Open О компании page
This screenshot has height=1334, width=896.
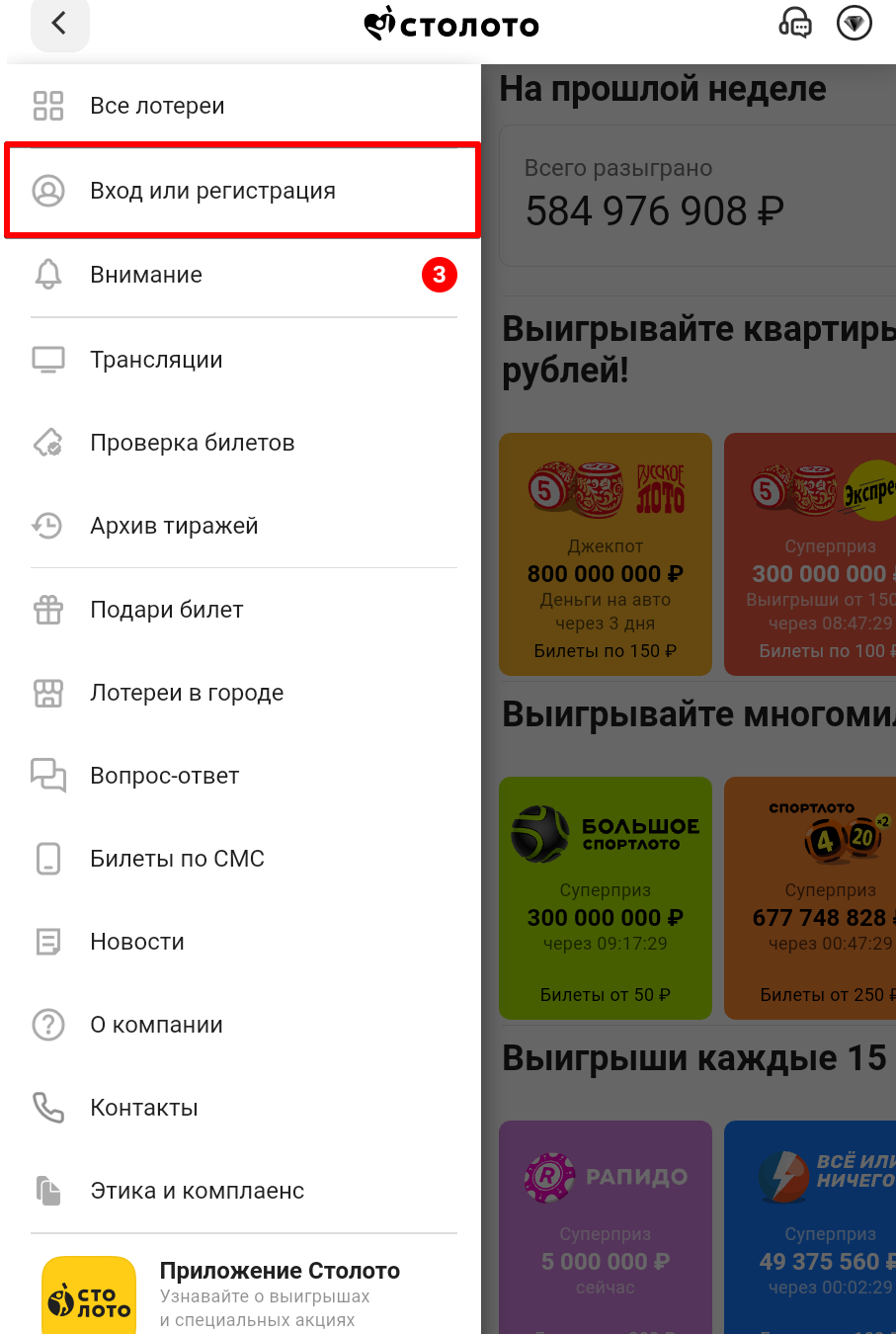point(244,1025)
